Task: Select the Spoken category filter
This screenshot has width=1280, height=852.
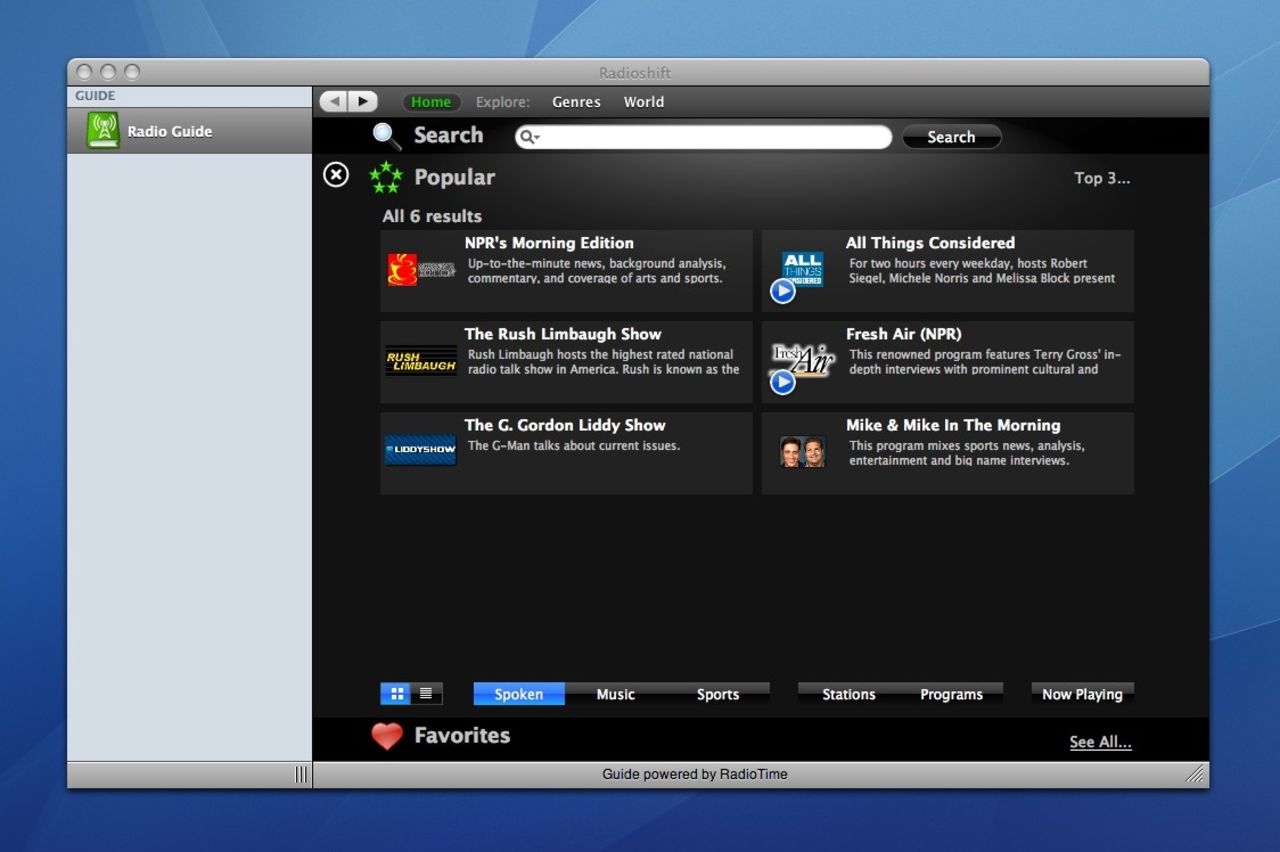Action: (518, 694)
